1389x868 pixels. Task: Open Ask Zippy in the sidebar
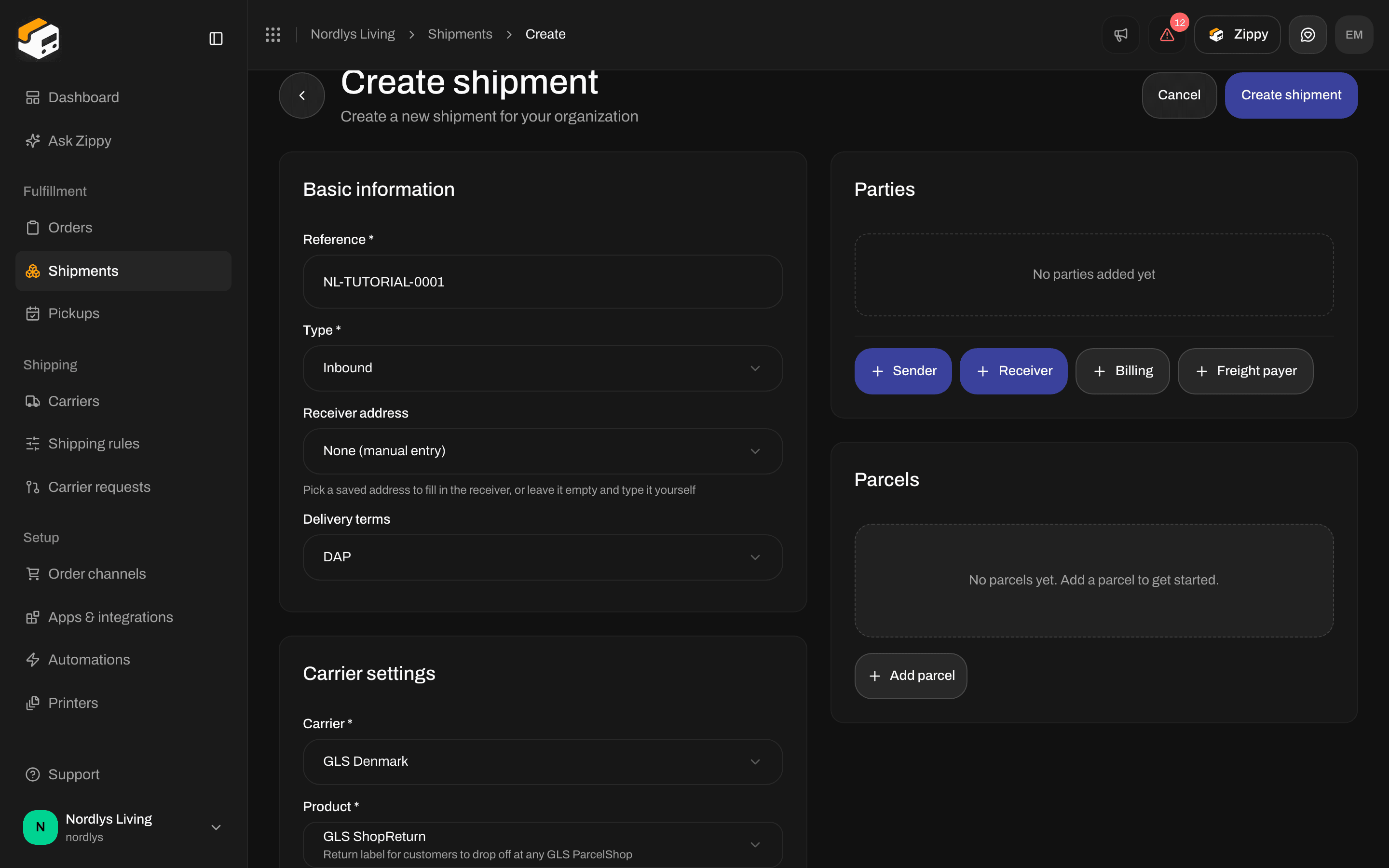tap(123, 141)
